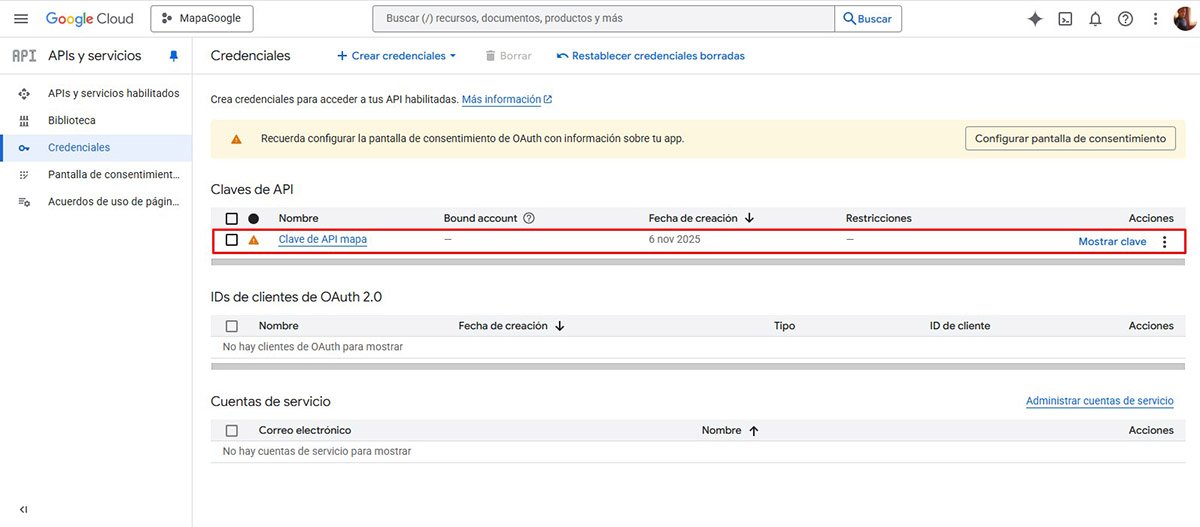Toggle the select-all checkbox in Claves de API
This screenshot has height=527, width=1200.
[x=232, y=218]
